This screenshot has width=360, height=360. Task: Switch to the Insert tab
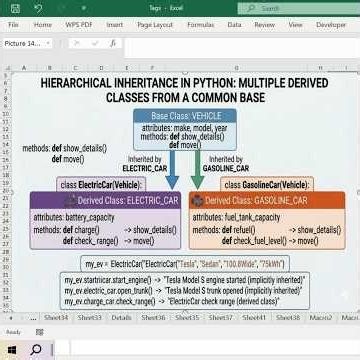click(115, 25)
